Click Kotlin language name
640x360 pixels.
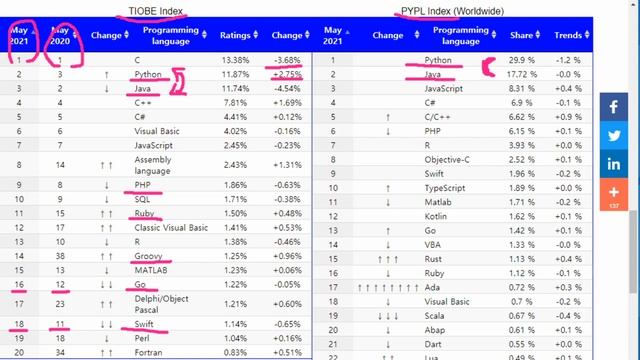(435, 216)
